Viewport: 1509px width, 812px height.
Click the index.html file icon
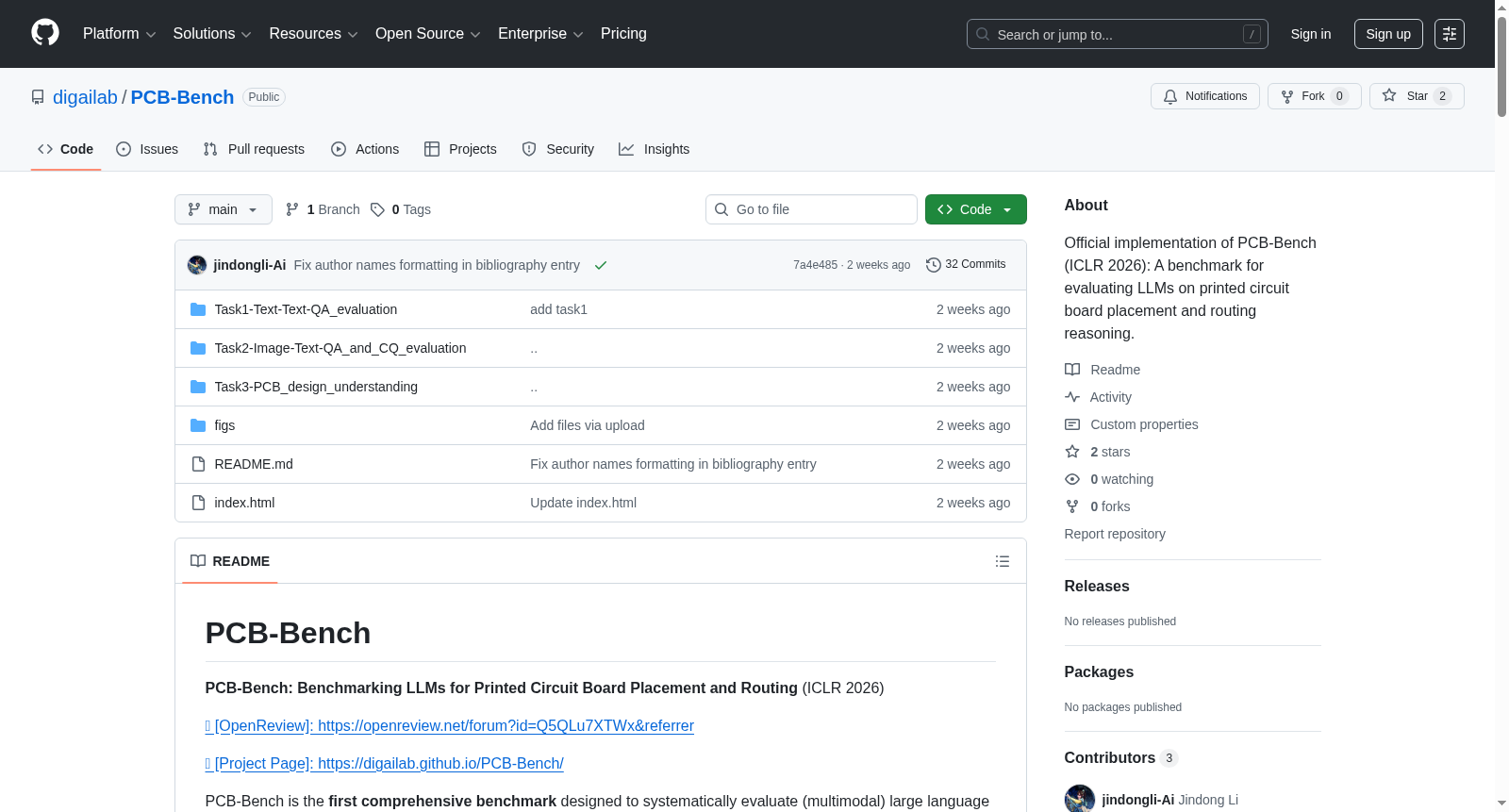(x=198, y=503)
